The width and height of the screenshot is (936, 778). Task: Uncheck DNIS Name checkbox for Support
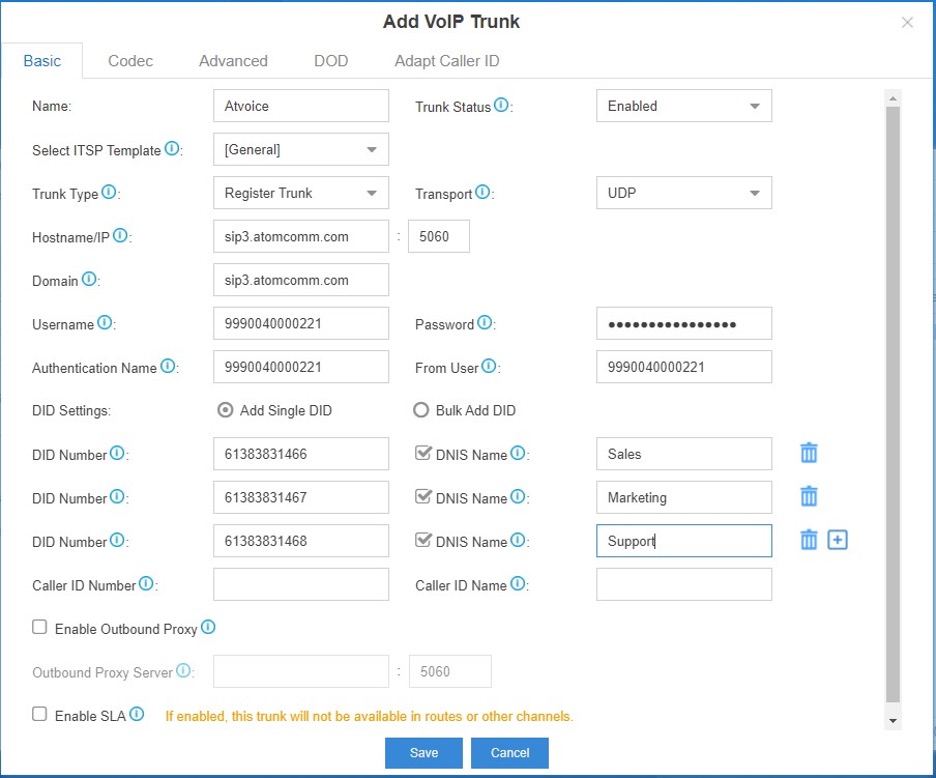point(423,540)
